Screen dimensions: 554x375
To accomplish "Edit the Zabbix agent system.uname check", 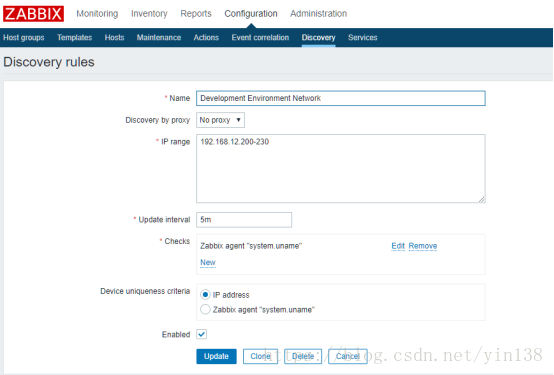I will coord(398,246).
